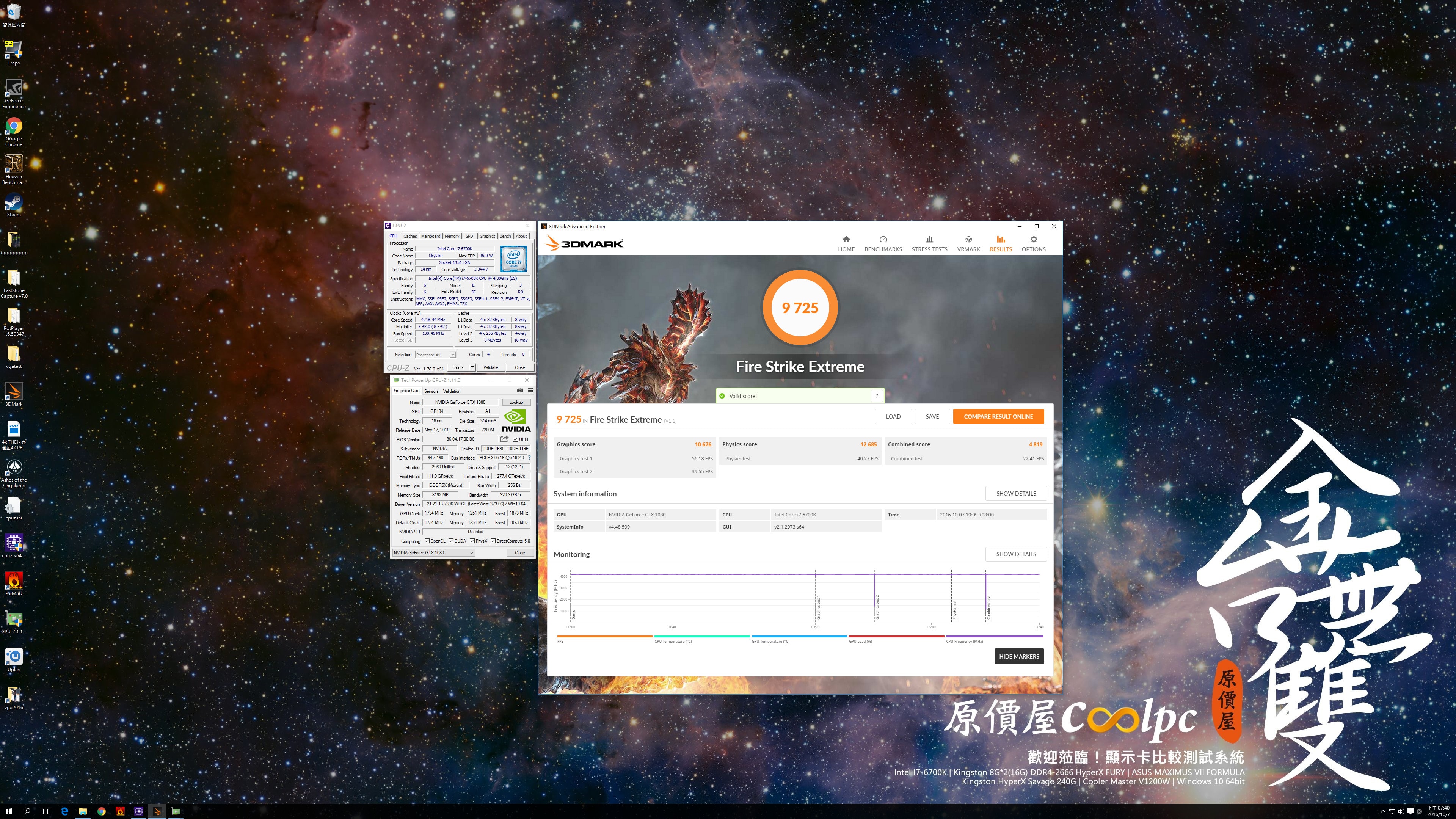Click the Windows Start button
Image resolution: width=1456 pixels, height=819 pixels.
pos(9,811)
